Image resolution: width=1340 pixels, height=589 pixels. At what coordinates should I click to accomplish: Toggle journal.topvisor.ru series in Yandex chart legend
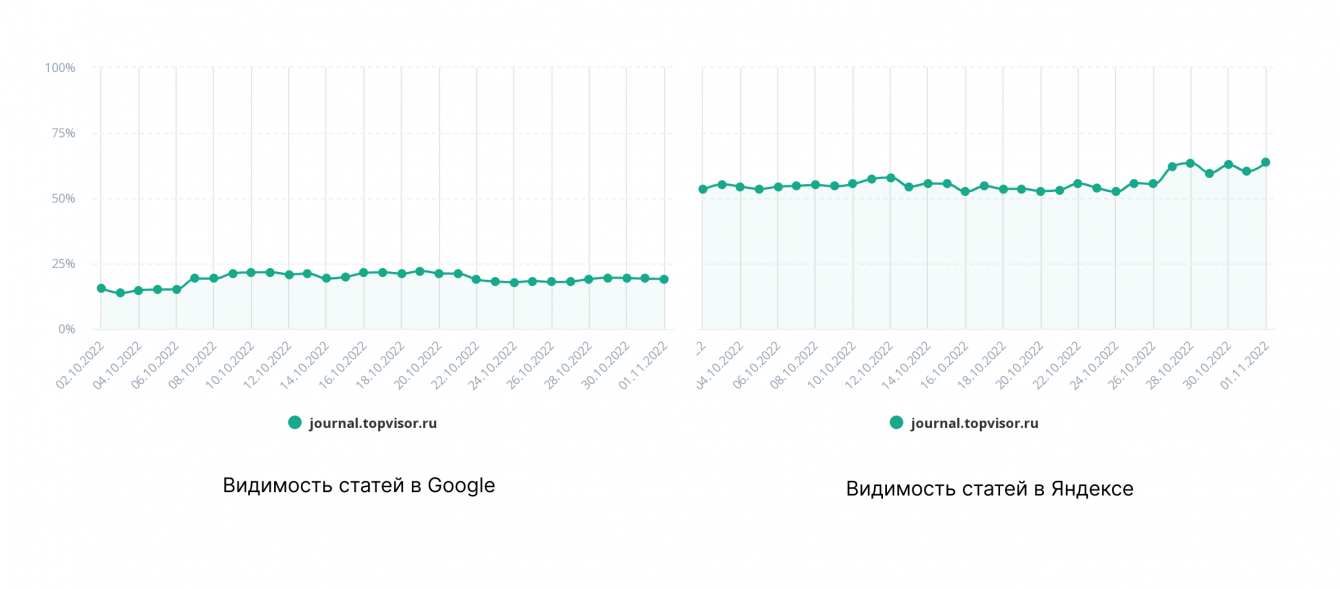(974, 423)
